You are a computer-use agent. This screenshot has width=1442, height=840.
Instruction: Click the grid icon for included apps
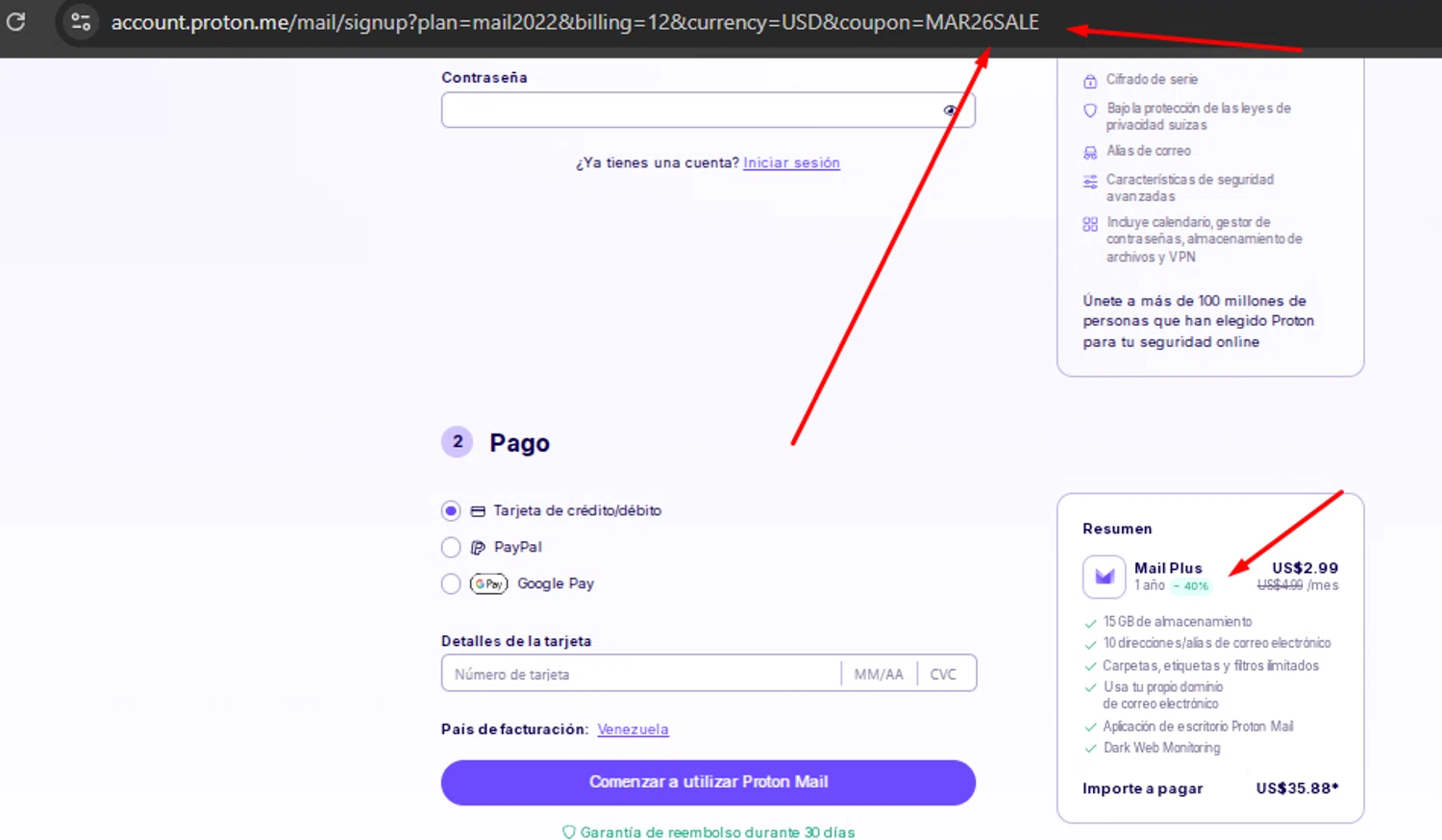point(1090,224)
